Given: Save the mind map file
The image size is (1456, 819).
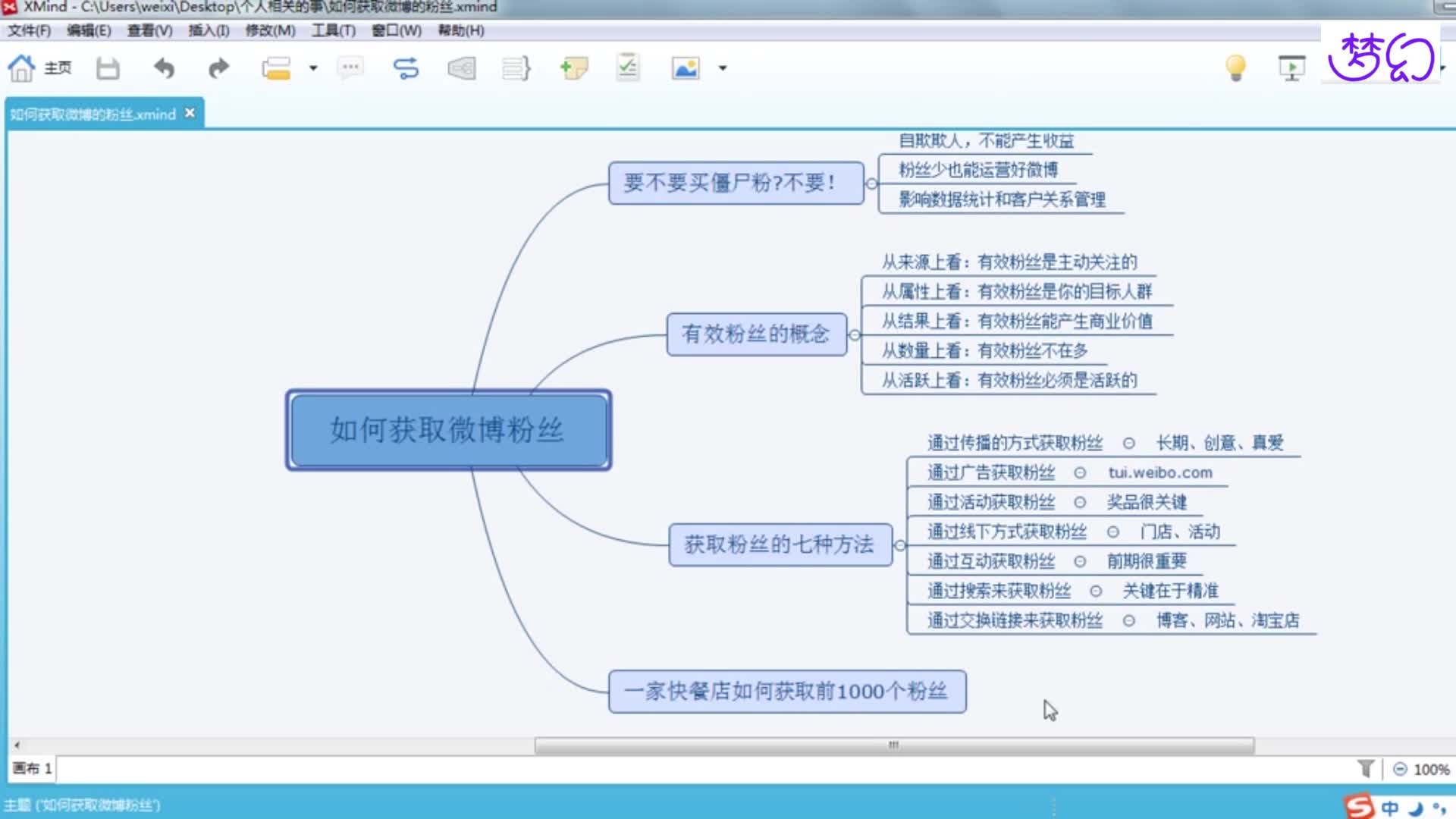Looking at the screenshot, I should click(x=108, y=68).
